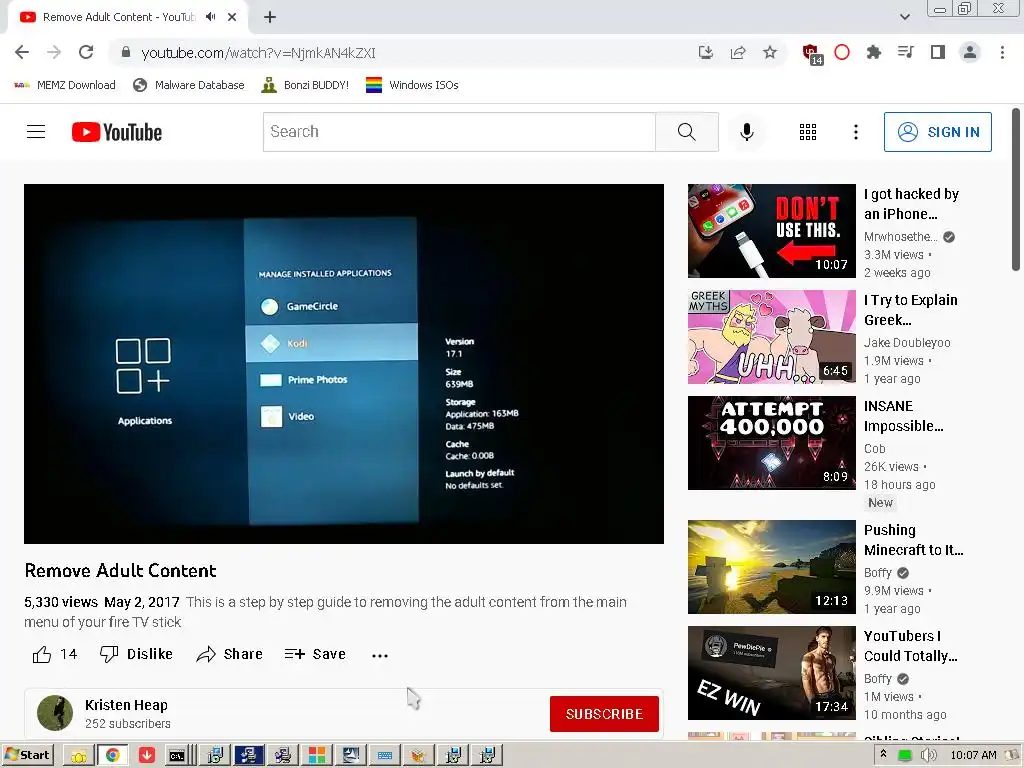
Task: Open the YouTube hamburger guide menu
Action: pyautogui.click(x=36, y=132)
